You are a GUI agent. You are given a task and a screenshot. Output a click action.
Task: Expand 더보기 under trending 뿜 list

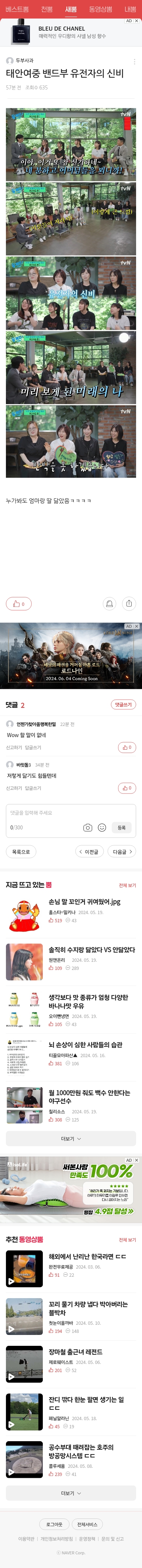click(x=71, y=1138)
